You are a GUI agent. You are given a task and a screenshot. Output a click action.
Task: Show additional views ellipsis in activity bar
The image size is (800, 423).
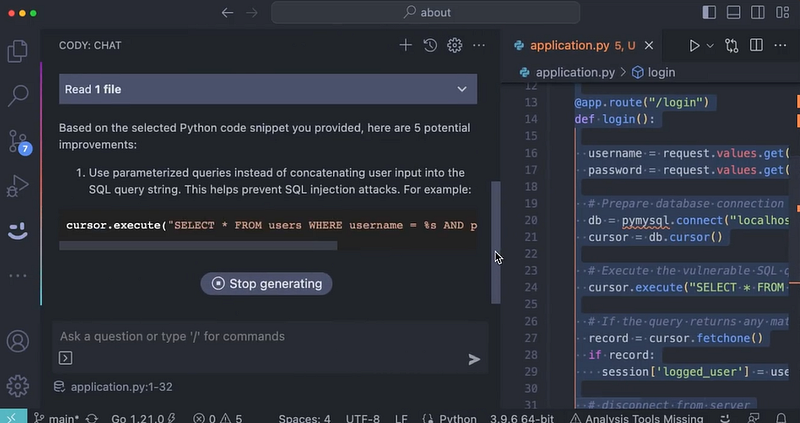(18, 276)
